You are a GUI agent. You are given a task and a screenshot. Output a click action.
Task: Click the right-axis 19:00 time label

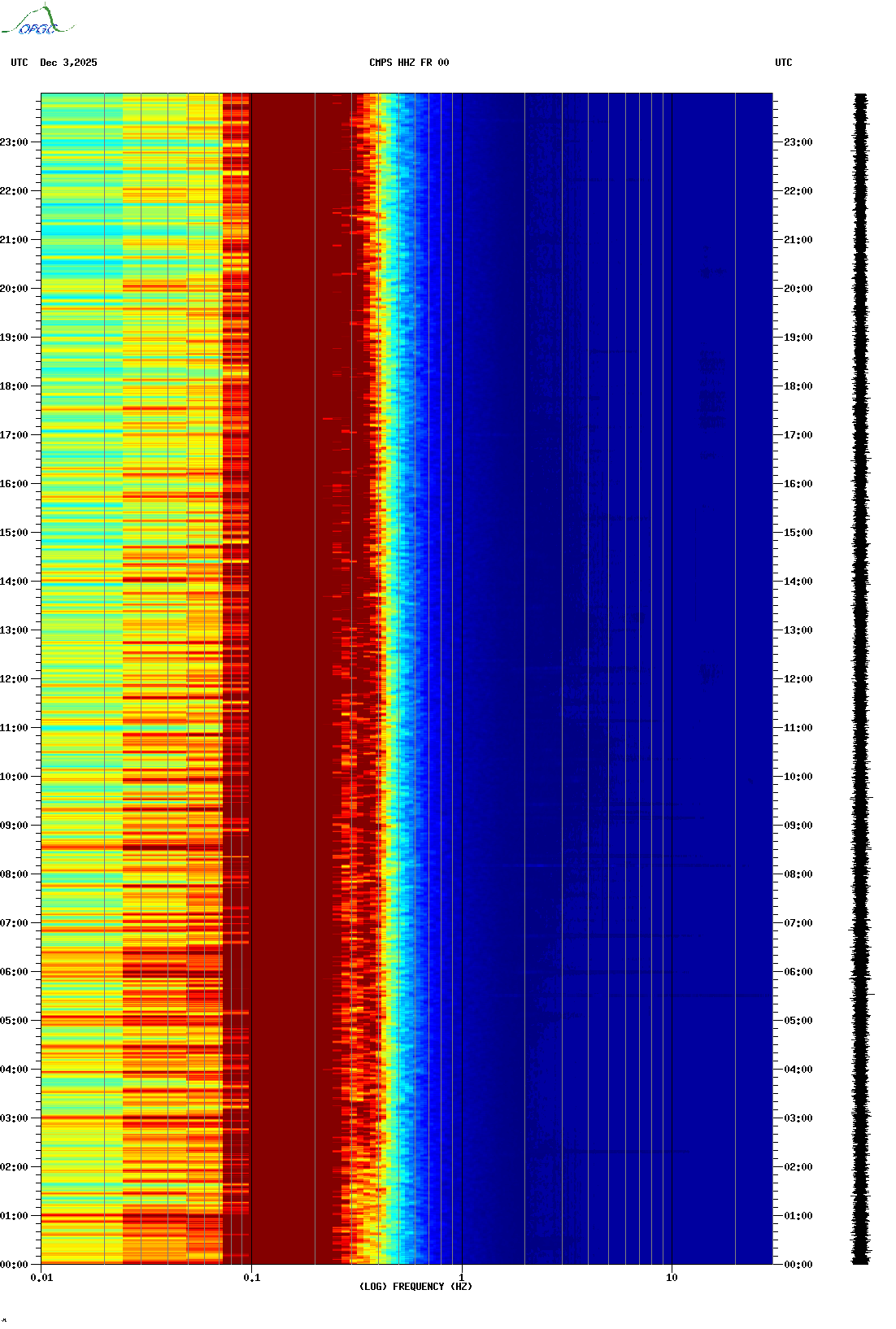(798, 338)
